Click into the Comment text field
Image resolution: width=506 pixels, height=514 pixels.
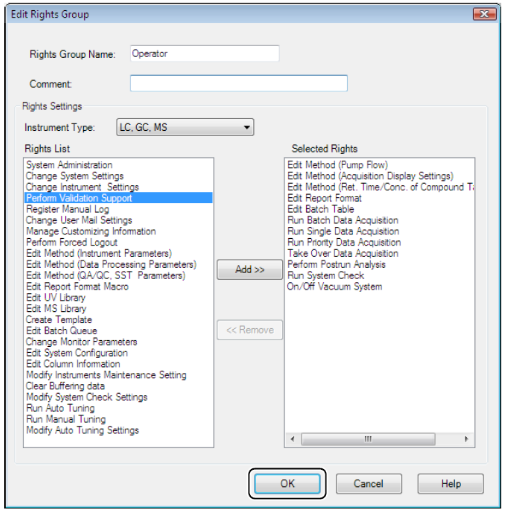[239, 83]
